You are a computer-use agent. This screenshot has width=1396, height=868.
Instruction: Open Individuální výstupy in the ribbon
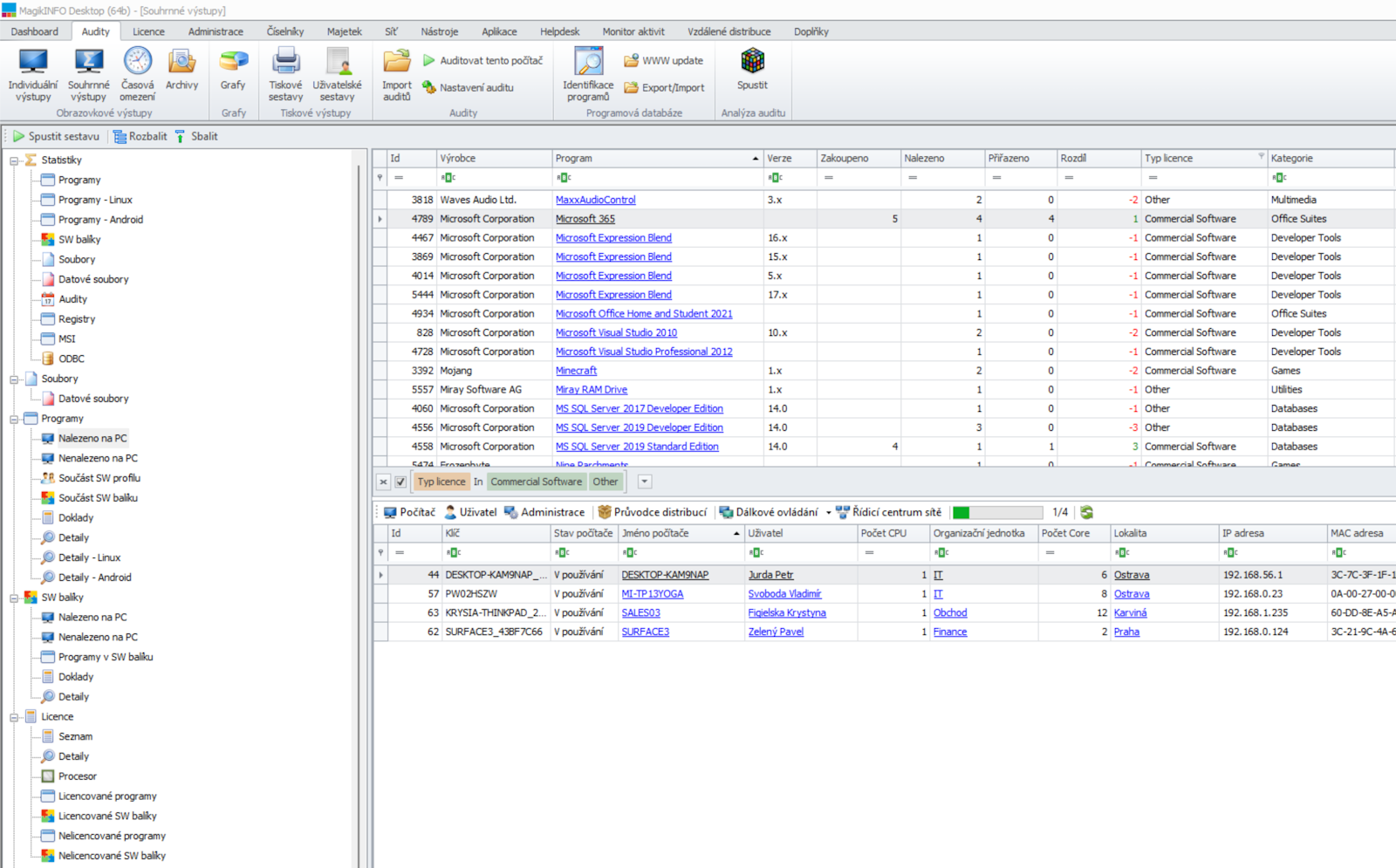pyautogui.click(x=33, y=75)
